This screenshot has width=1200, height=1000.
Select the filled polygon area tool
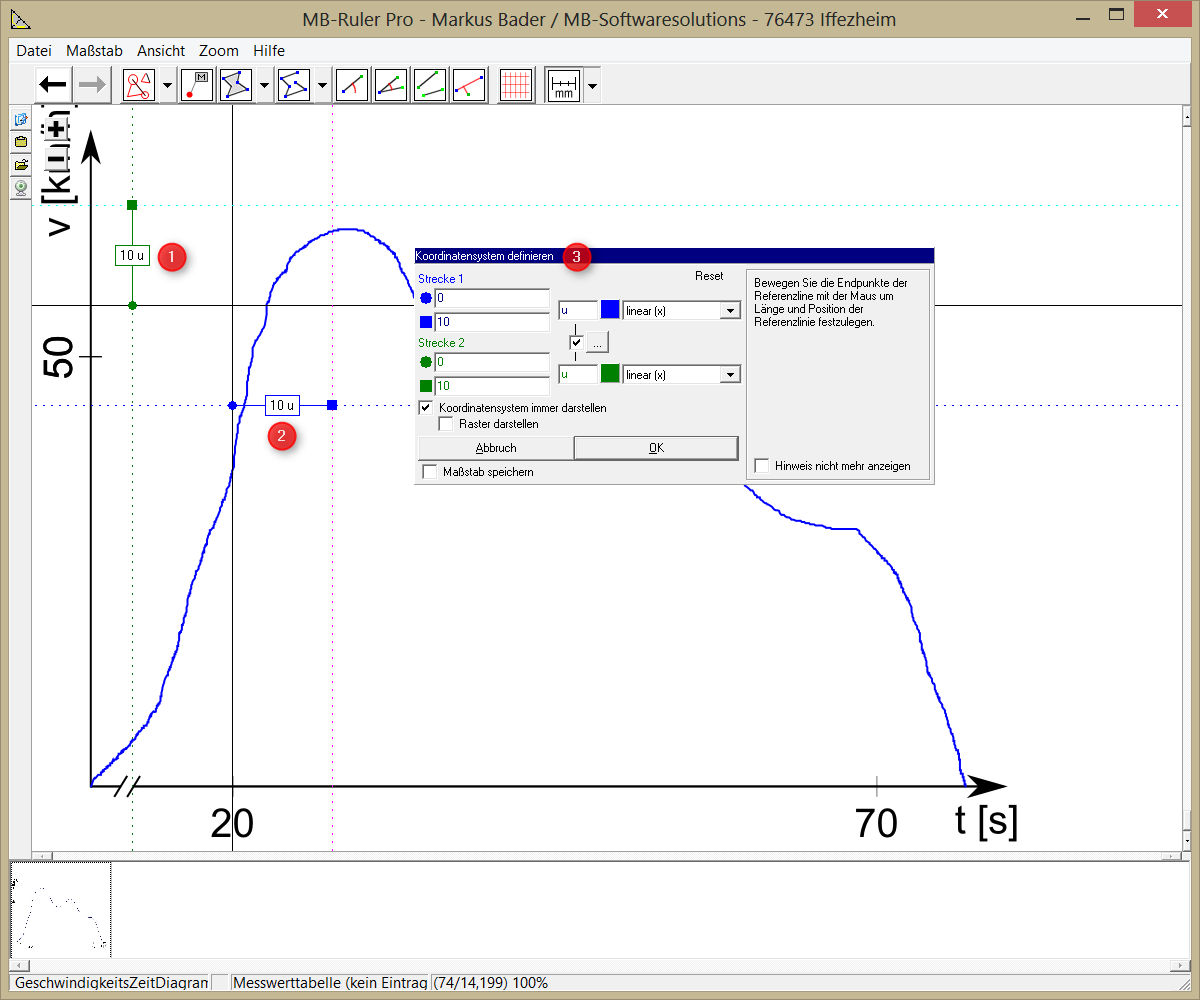[x=236, y=85]
